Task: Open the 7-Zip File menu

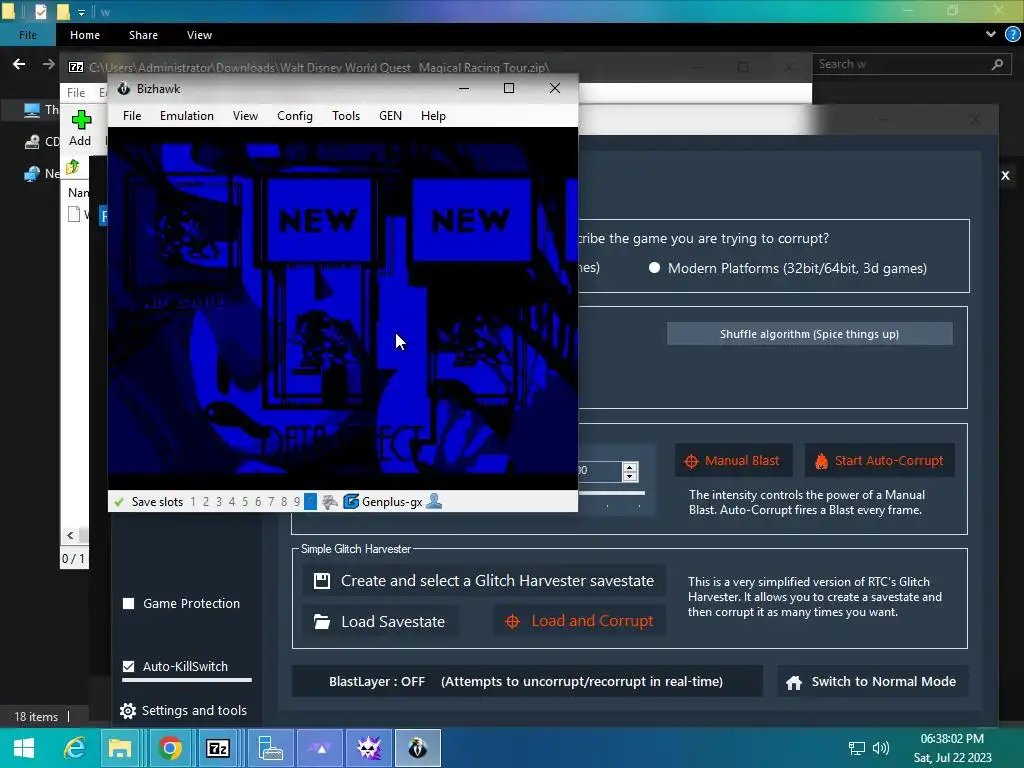Action: click(76, 92)
